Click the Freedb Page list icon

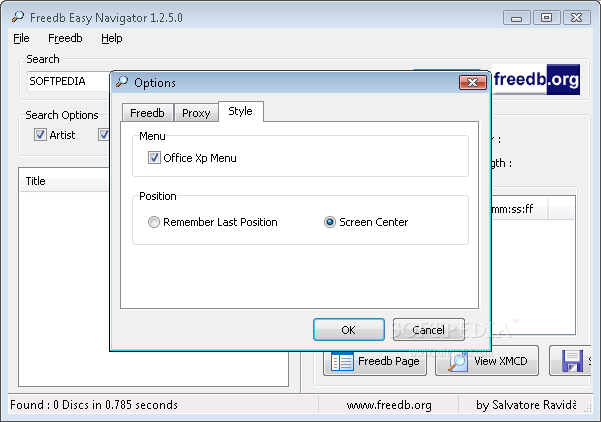[x=342, y=362]
